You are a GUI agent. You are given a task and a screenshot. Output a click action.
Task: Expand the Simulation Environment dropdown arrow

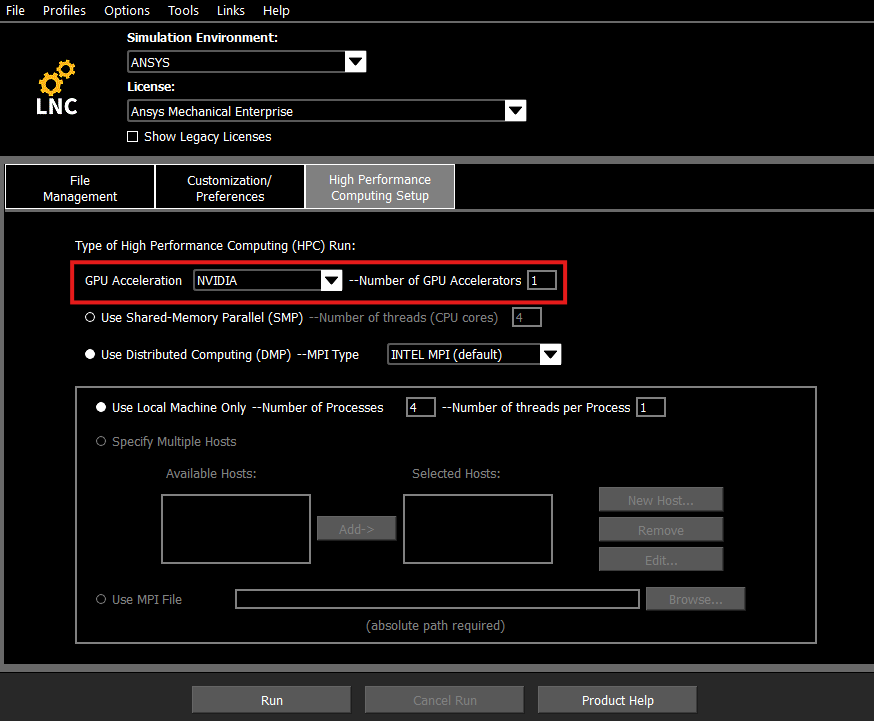(355, 62)
